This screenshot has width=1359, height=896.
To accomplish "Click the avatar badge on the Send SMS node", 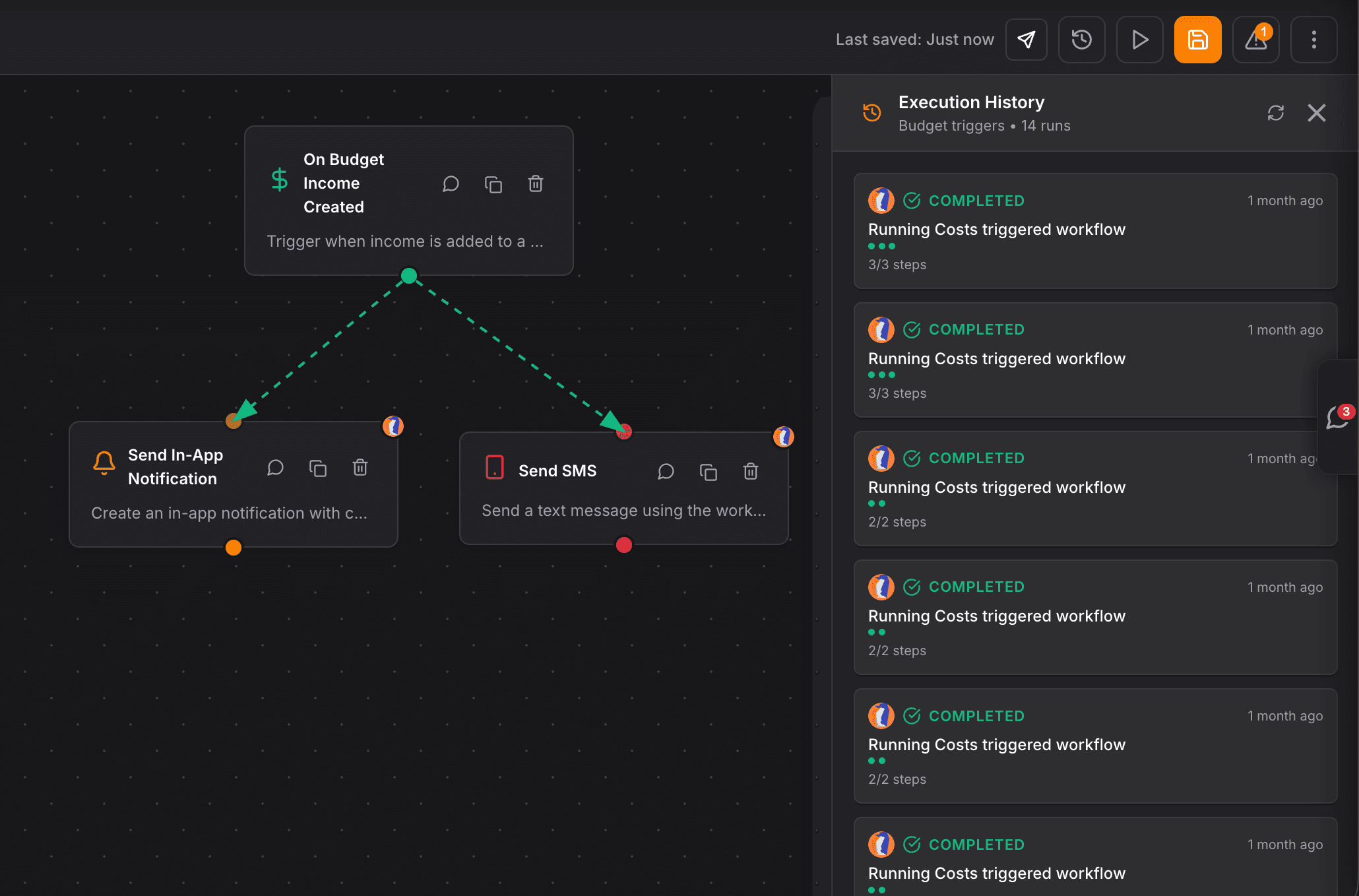I will pos(783,436).
